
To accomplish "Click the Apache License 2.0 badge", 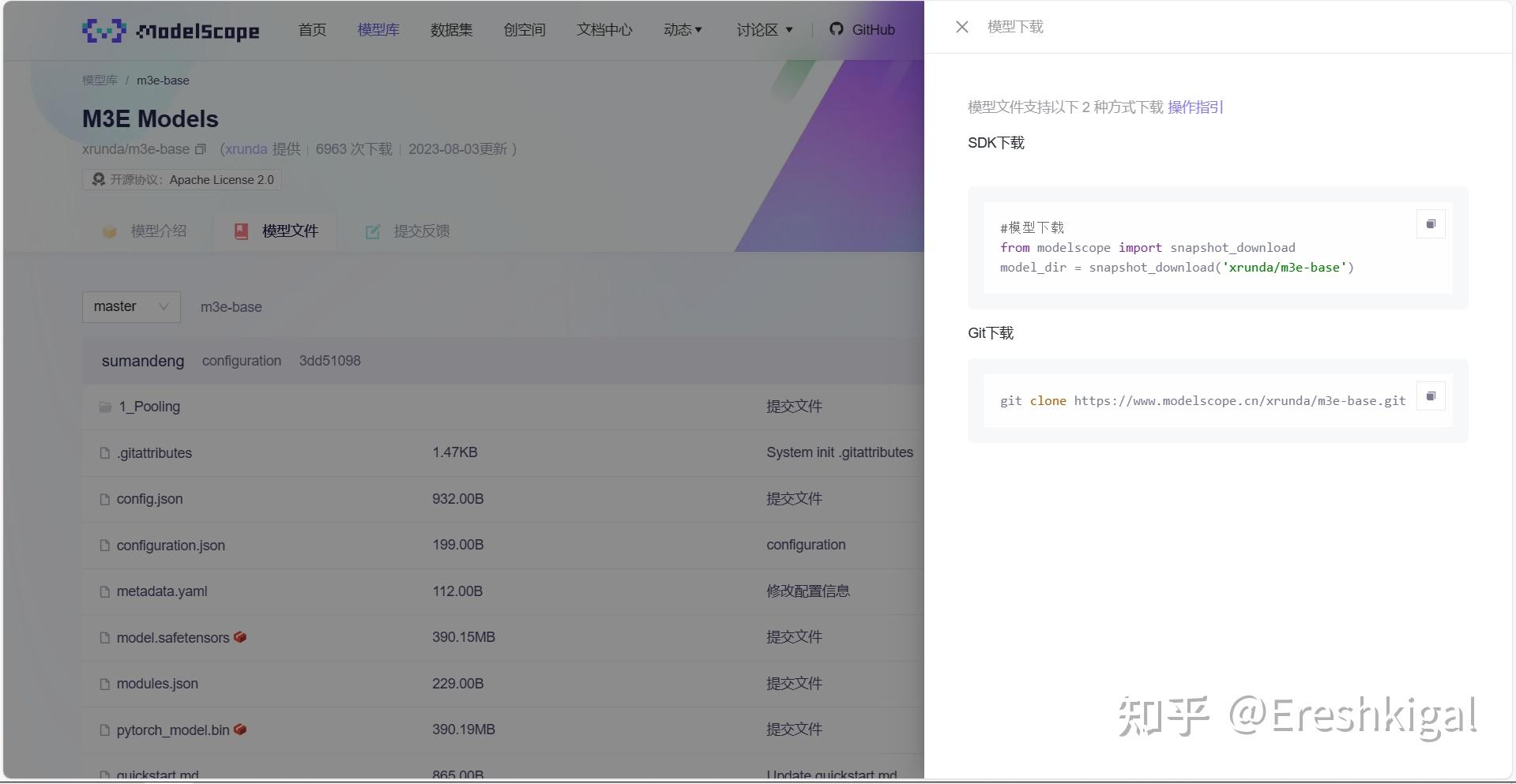I will pyautogui.click(x=182, y=179).
